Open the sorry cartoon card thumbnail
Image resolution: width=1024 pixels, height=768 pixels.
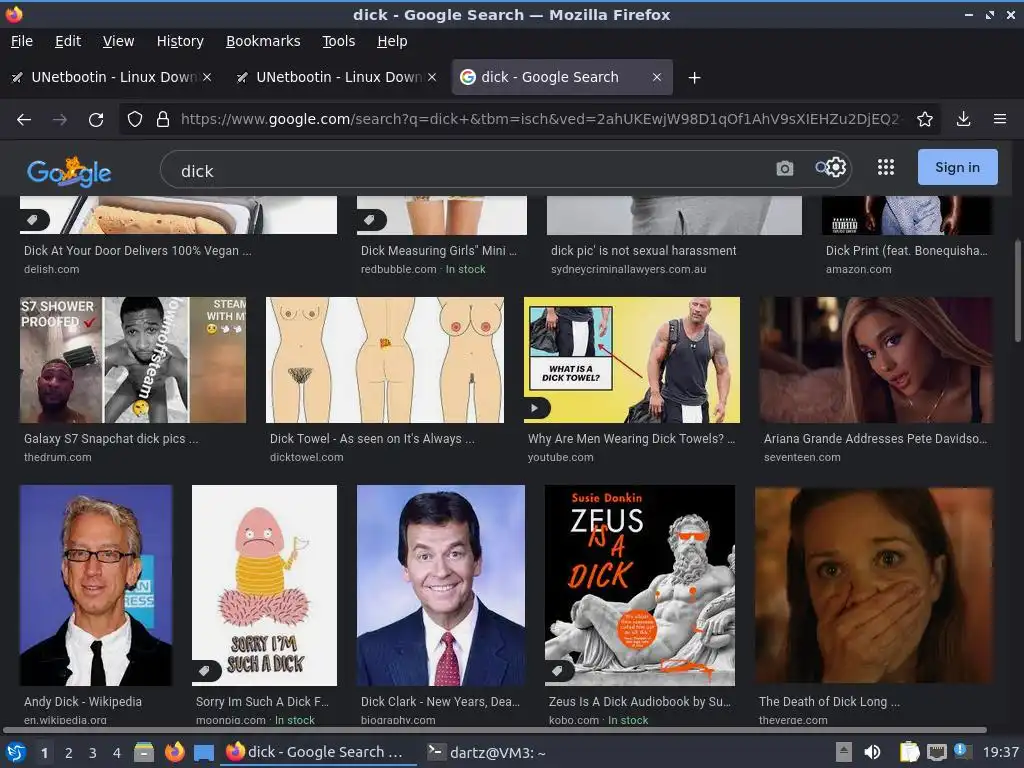264,585
